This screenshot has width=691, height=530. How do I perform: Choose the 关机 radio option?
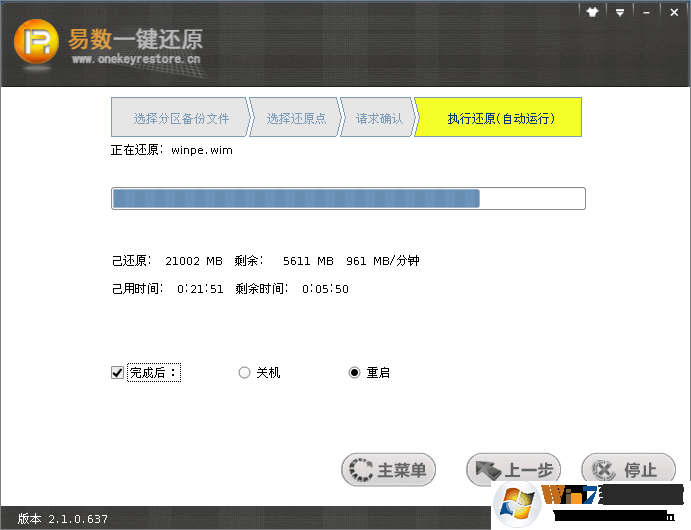[x=244, y=373]
